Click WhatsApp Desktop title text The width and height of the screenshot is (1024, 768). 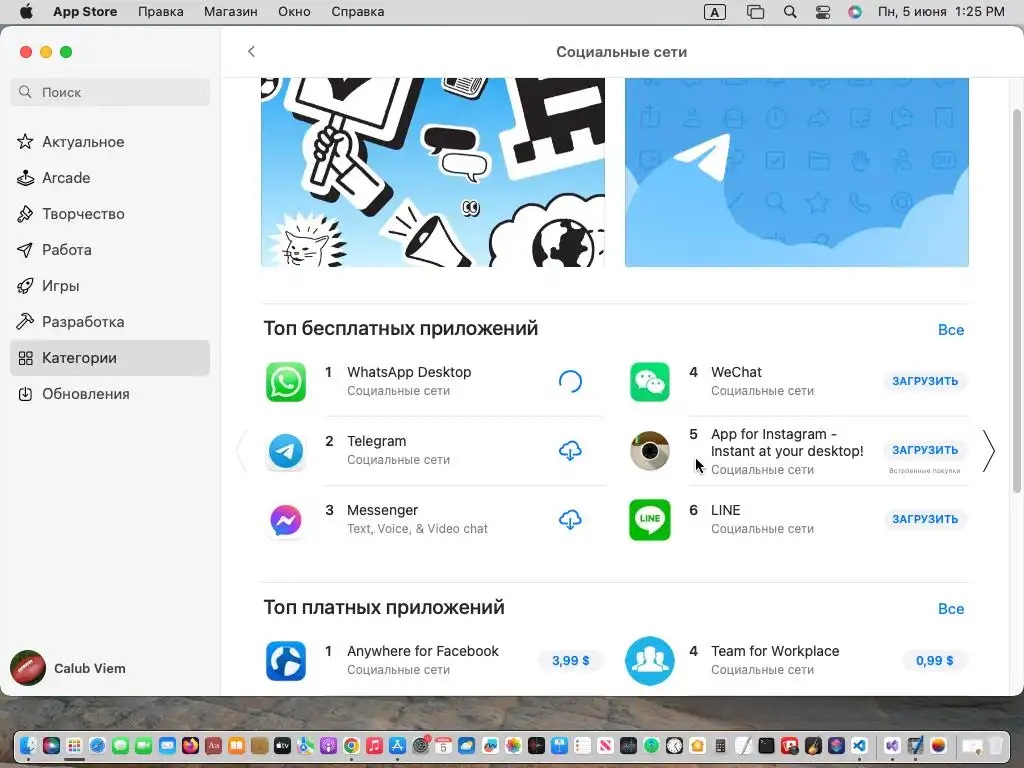click(x=409, y=372)
